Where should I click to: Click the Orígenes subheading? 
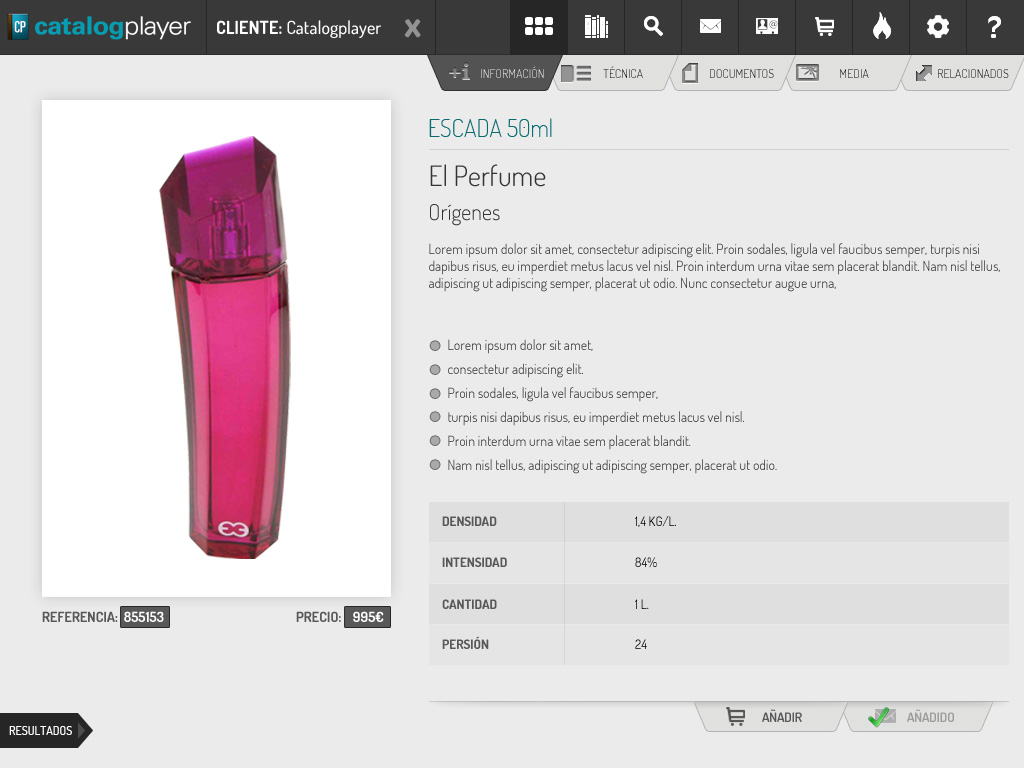[x=464, y=213]
